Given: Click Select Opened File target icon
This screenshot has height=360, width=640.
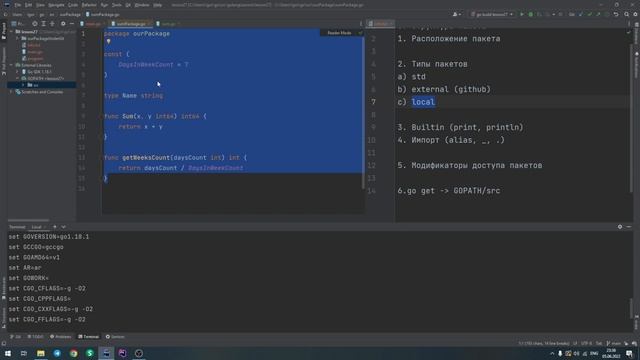Looking at the screenshot, I should 35,24.
